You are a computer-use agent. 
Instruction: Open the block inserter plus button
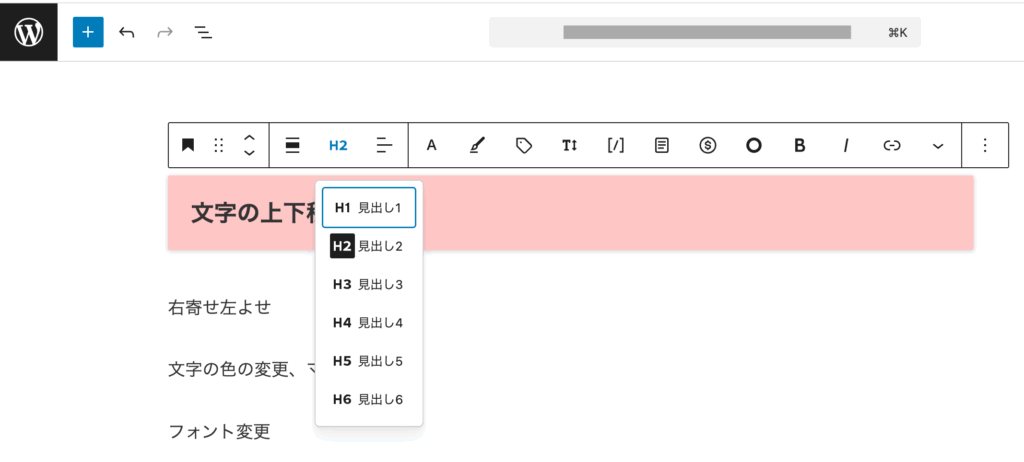(88, 32)
